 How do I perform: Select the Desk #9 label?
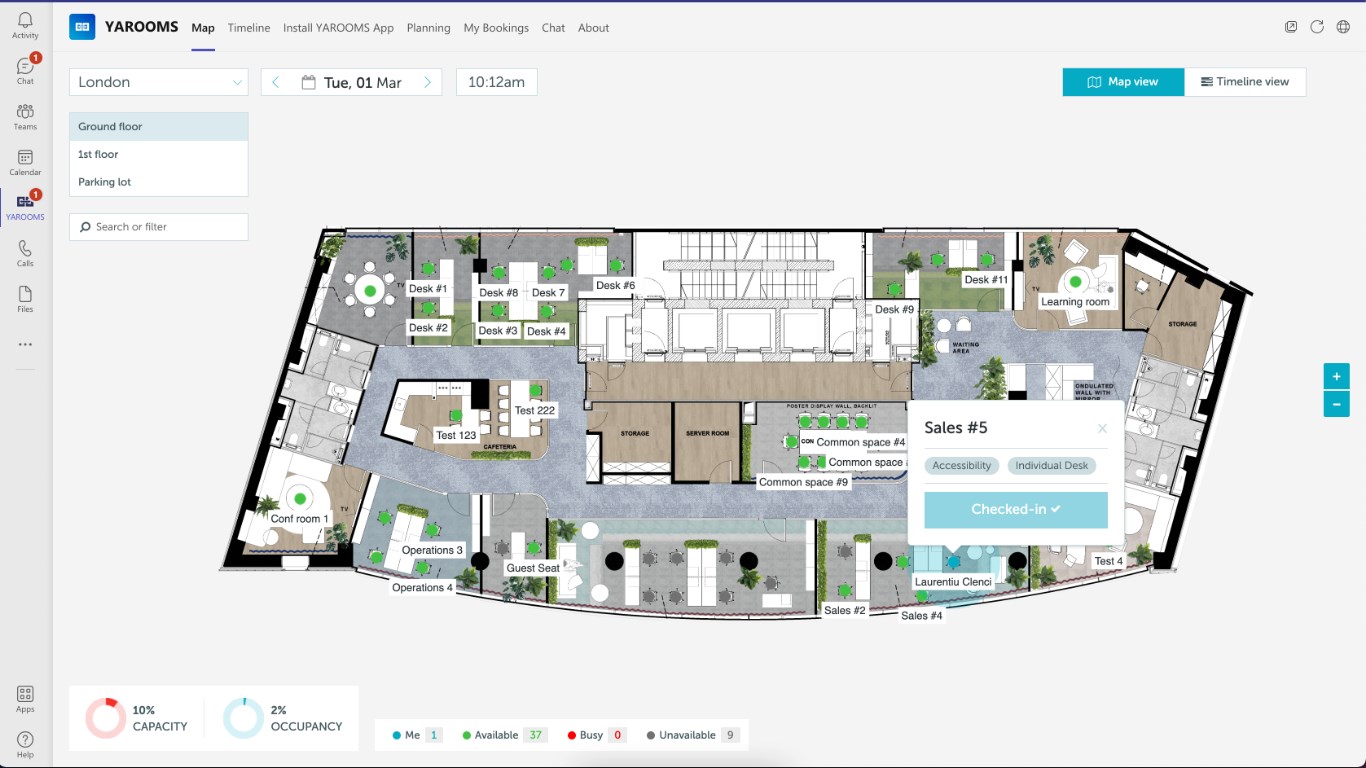894,309
